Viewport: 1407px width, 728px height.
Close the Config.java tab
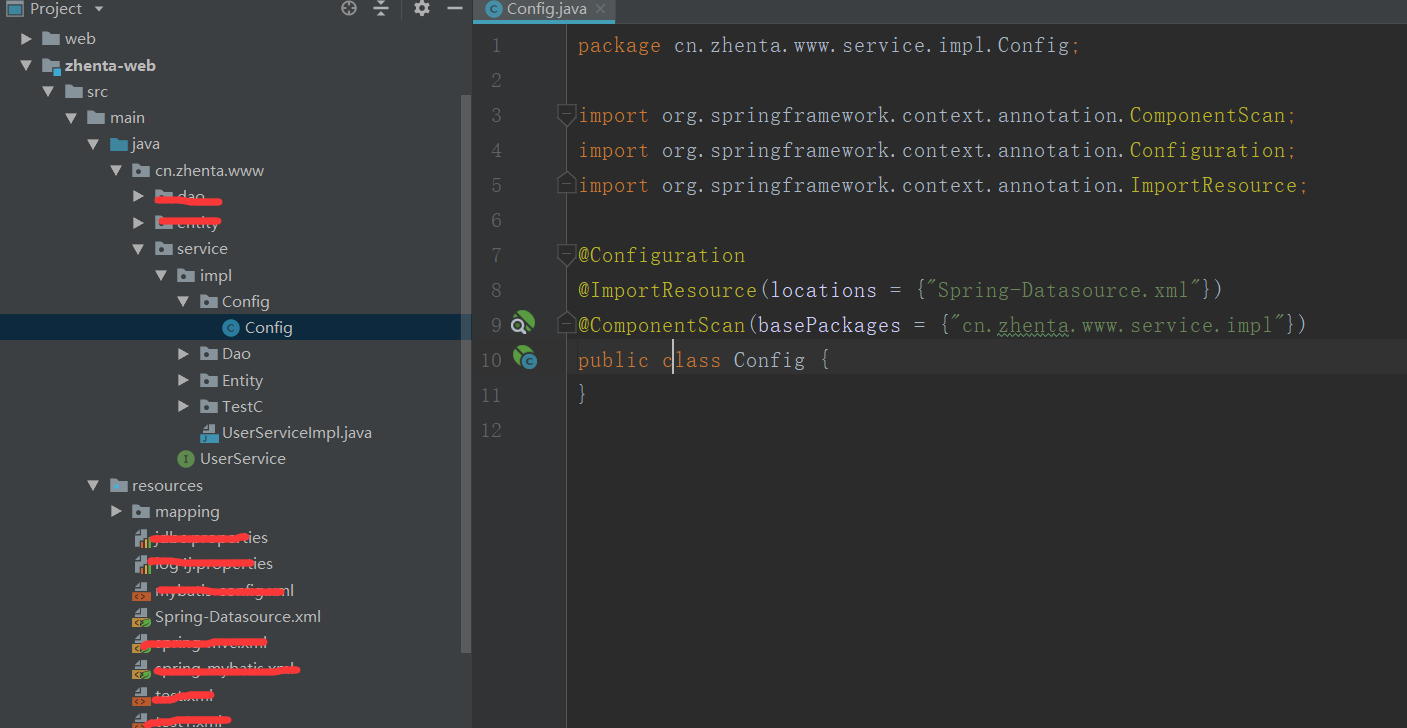pyautogui.click(x=600, y=9)
